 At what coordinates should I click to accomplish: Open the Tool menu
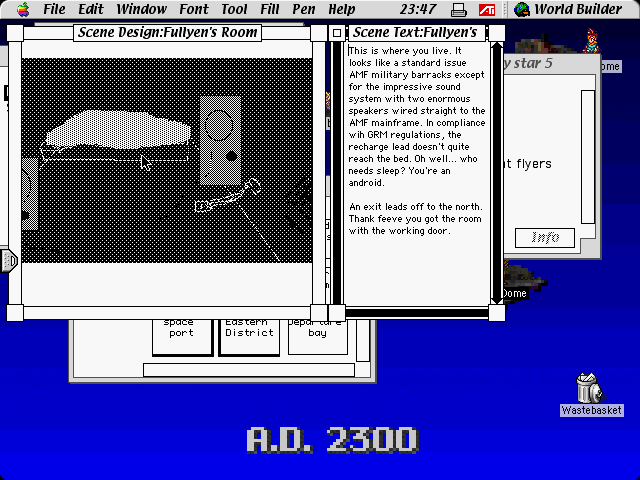pos(234,9)
